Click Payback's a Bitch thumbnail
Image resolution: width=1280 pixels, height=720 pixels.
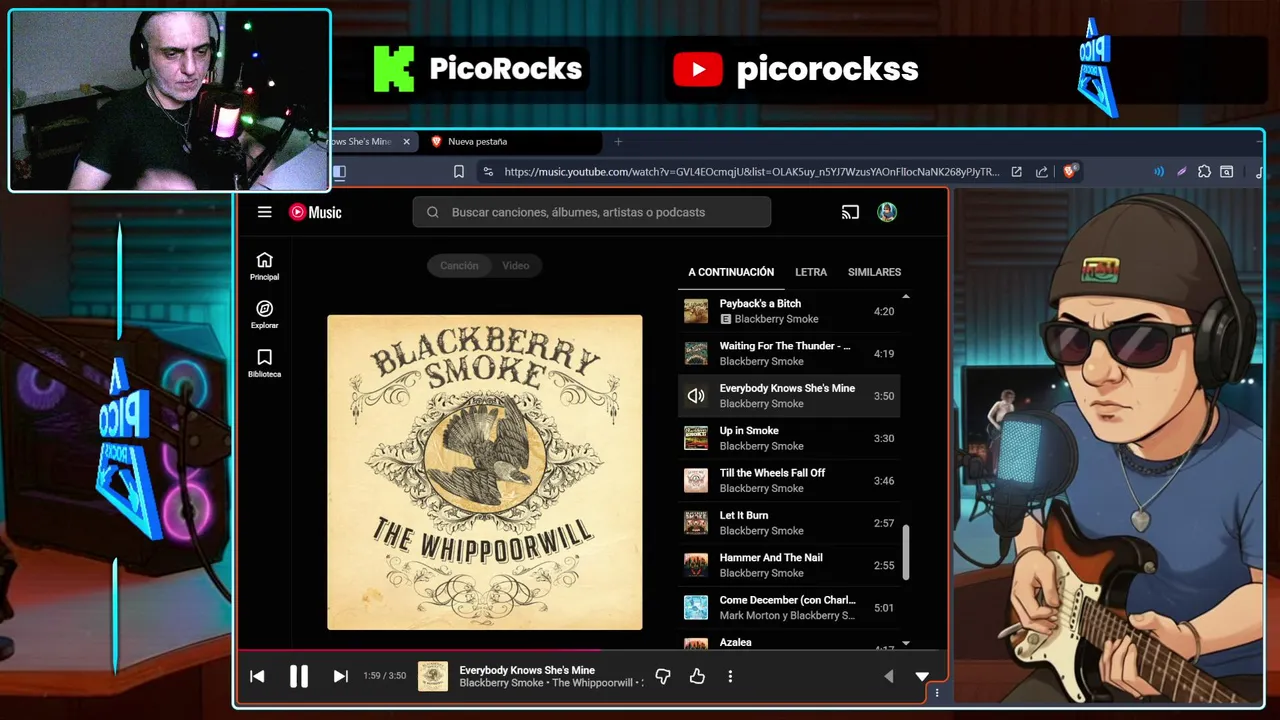[696, 311]
